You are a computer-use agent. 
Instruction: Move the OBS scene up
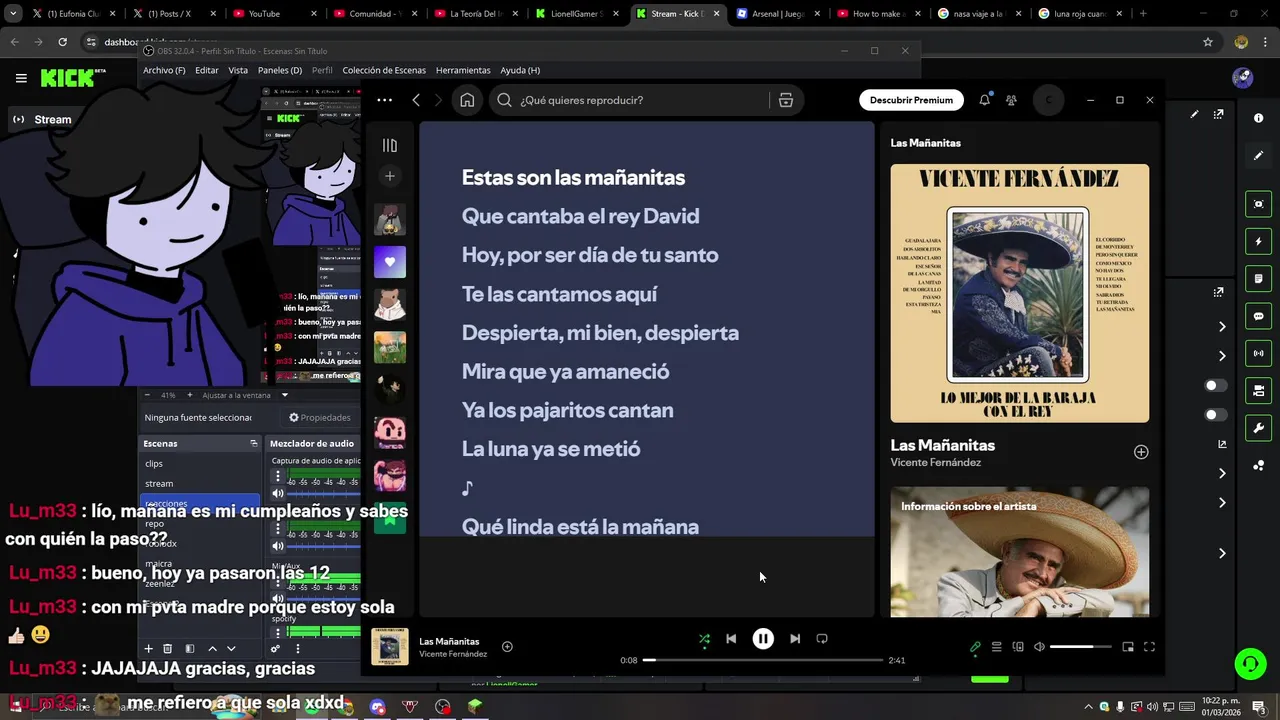tap(212, 649)
